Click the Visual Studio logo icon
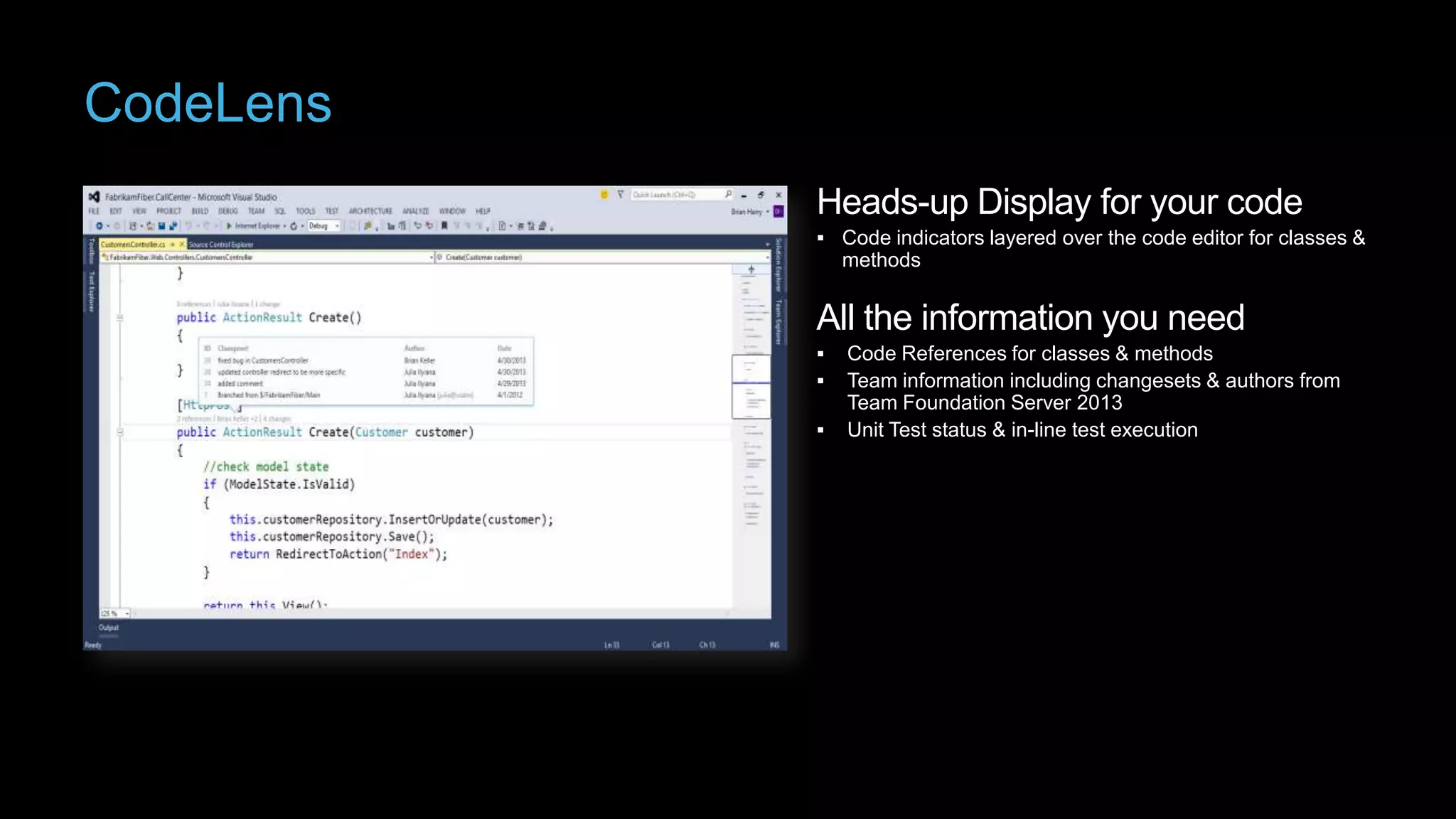The image size is (1456, 819). tap(94, 197)
